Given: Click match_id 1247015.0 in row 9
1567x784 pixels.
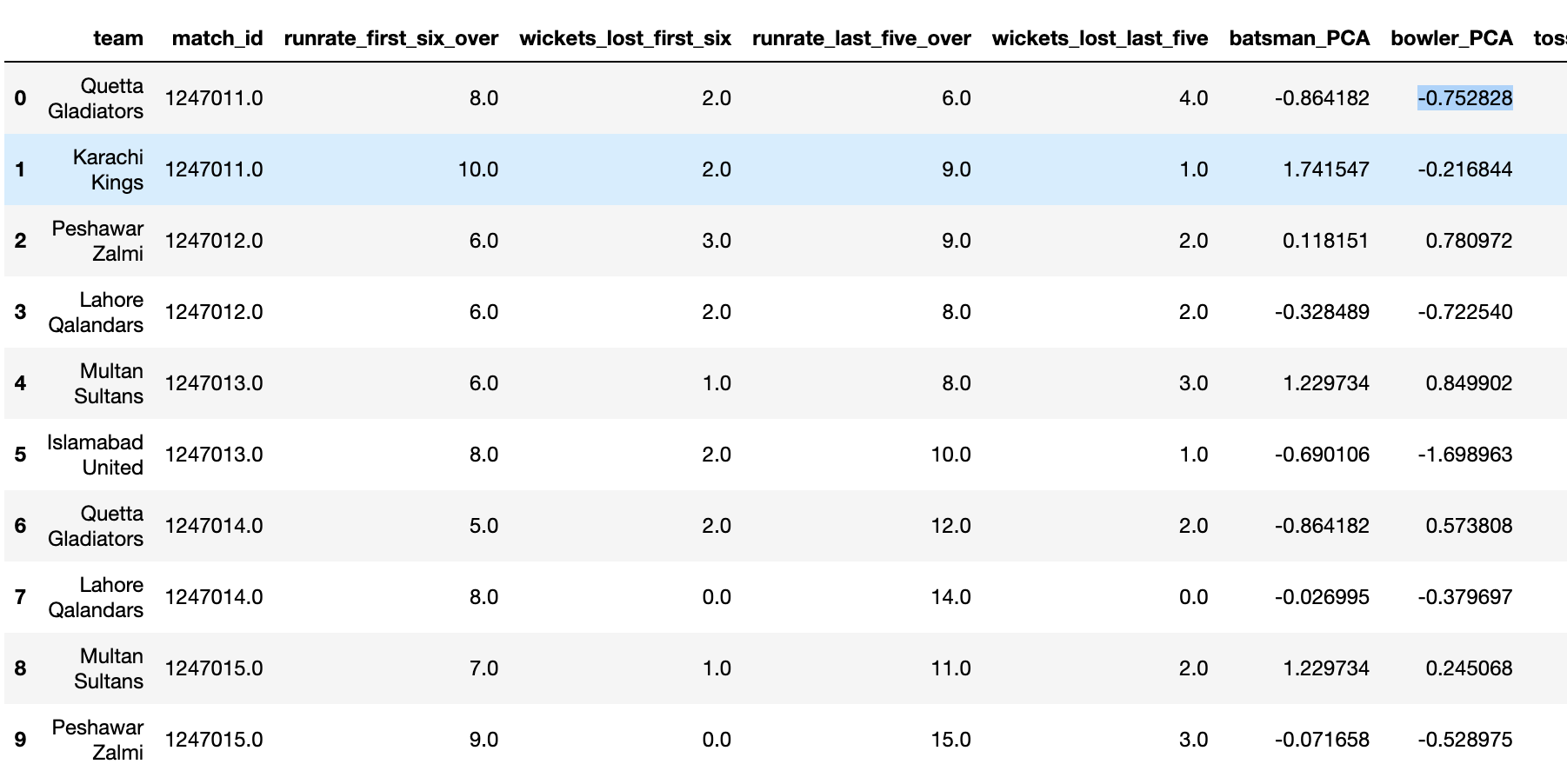Looking at the screenshot, I should click(x=214, y=740).
